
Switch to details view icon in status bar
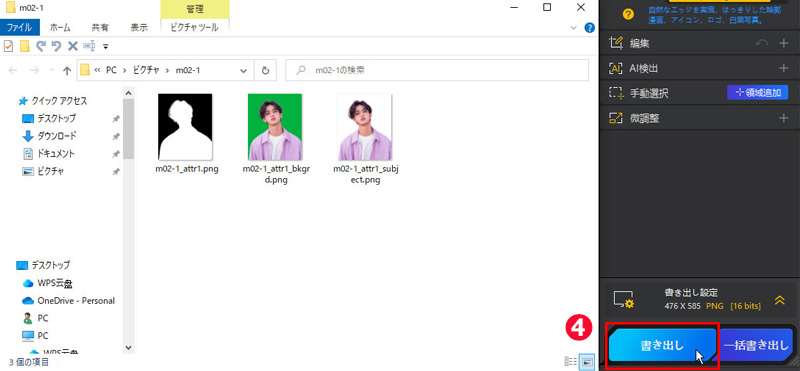(x=571, y=362)
